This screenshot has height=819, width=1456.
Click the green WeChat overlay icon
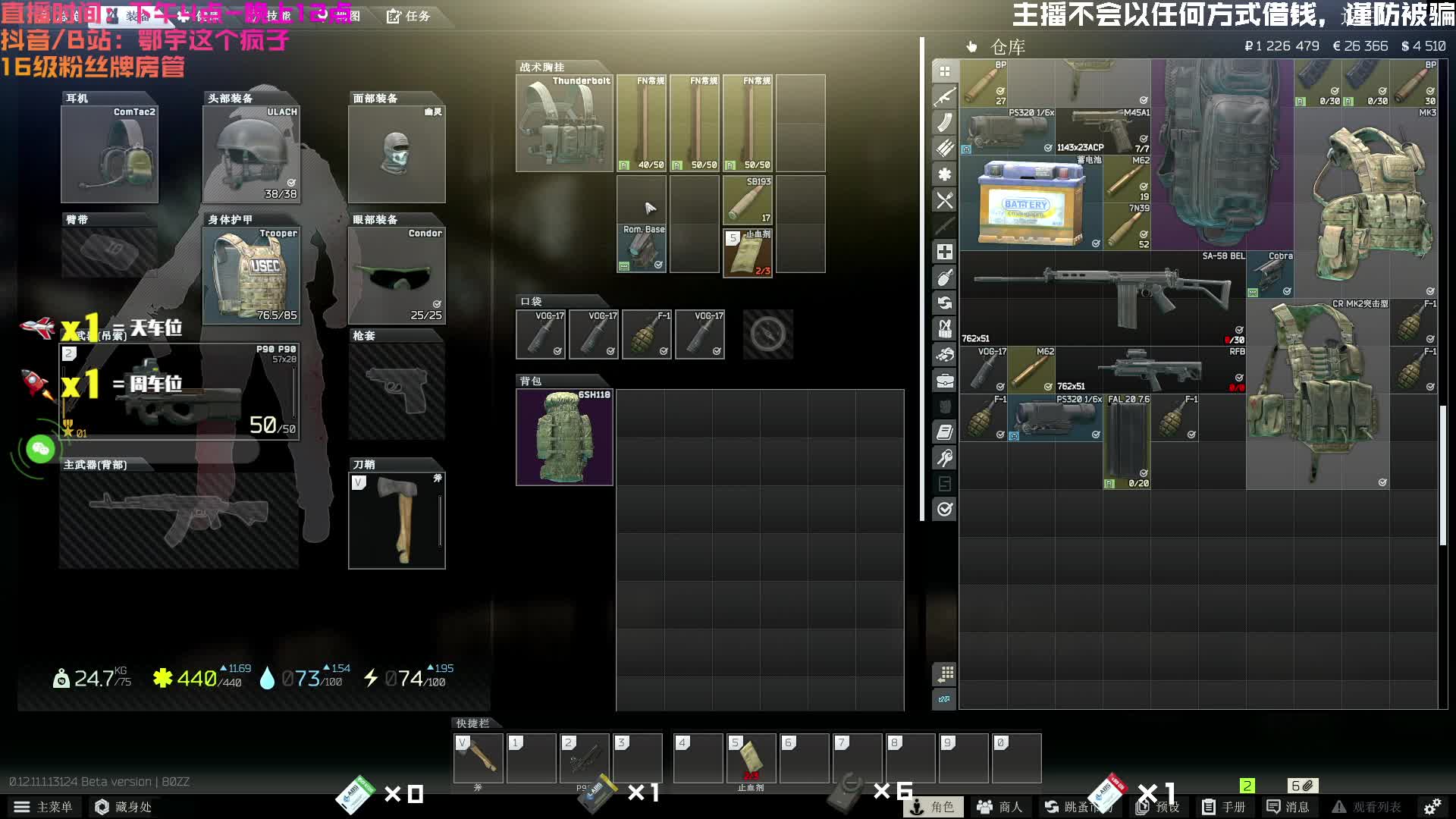[x=40, y=450]
